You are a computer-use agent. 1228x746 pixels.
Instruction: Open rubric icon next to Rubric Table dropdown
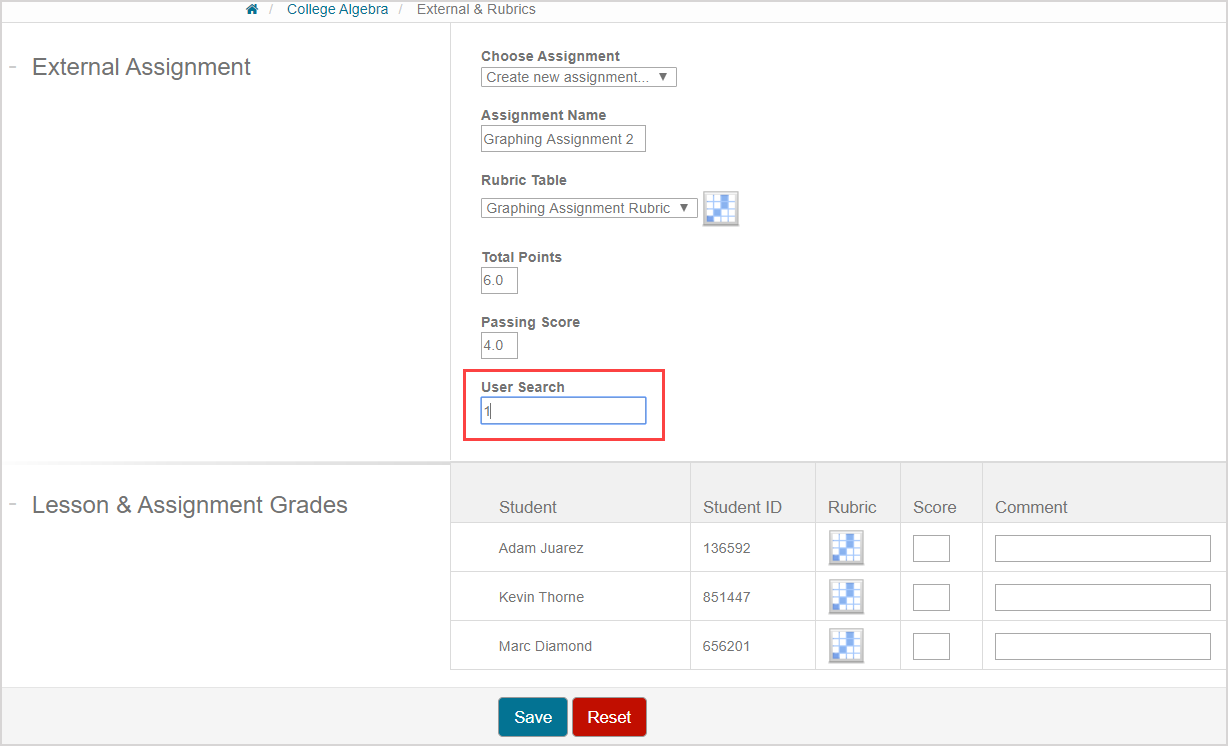click(x=720, y=208)
